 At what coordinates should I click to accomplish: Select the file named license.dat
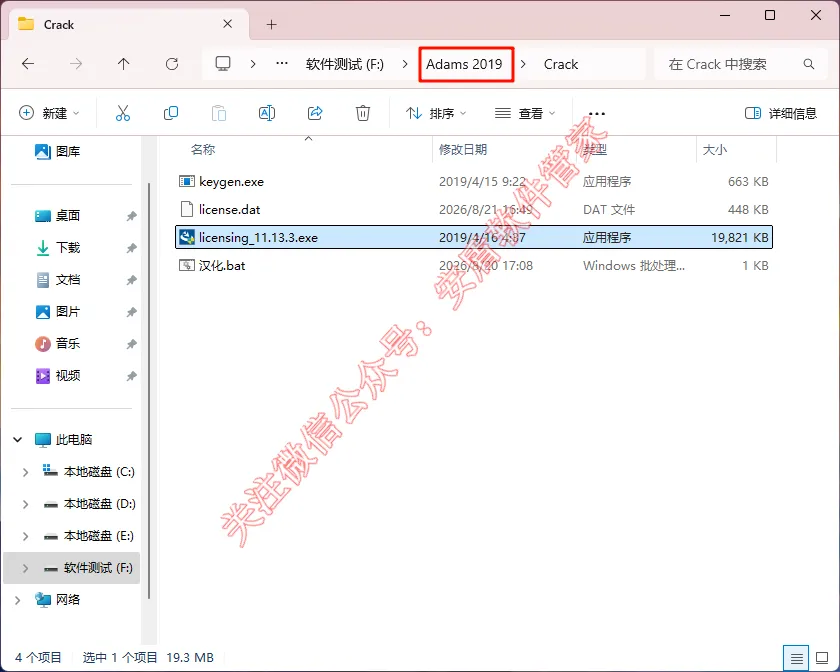click(x=229, y=210)
